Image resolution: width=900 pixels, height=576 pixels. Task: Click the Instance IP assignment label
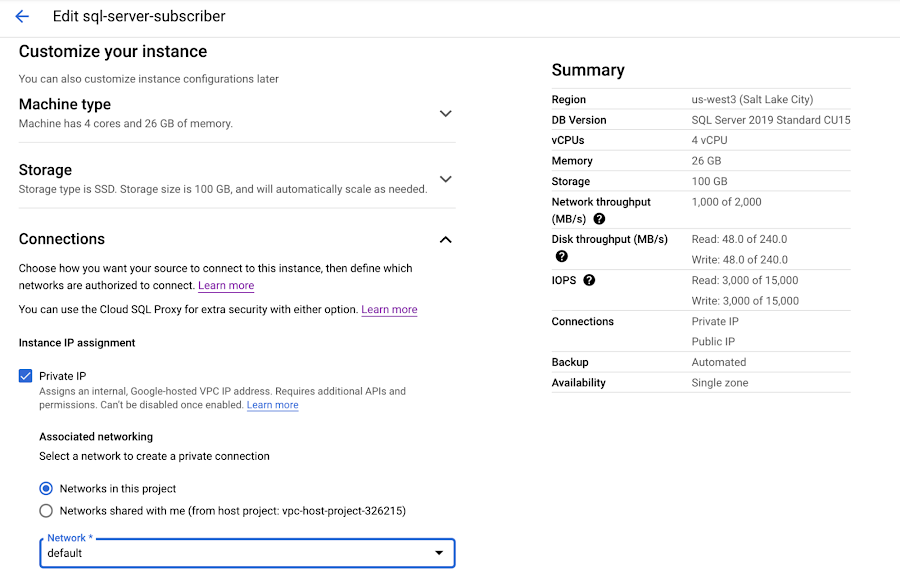(78, 342)
